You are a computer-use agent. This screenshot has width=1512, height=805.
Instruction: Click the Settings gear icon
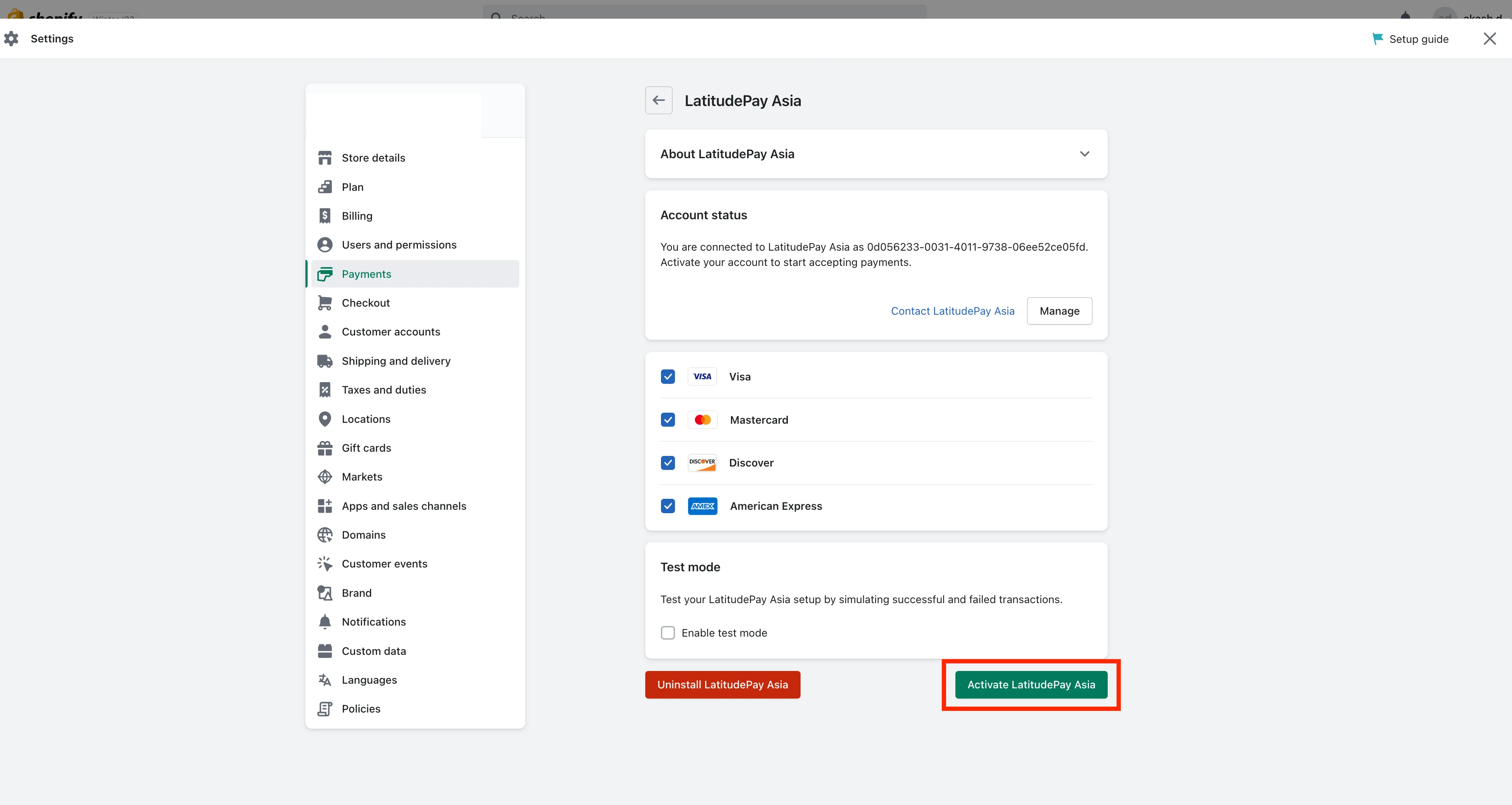(x=11, y=39)
